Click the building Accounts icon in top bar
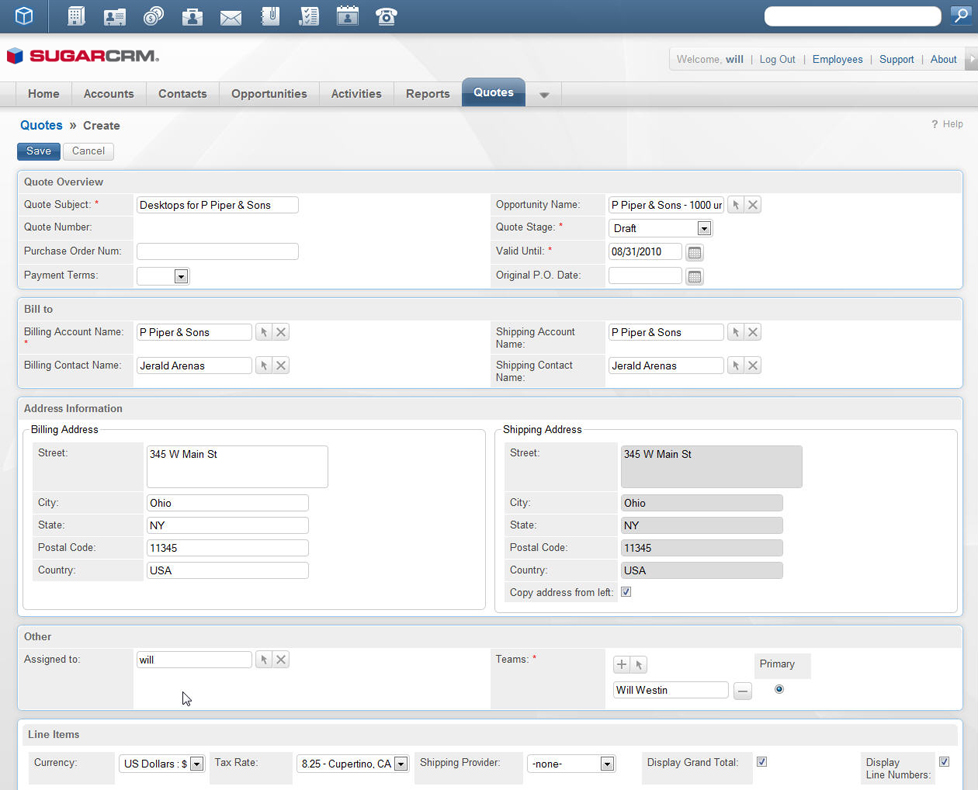Image resolution: width=978 pixels, height=790 pixels. pos(76,16)
